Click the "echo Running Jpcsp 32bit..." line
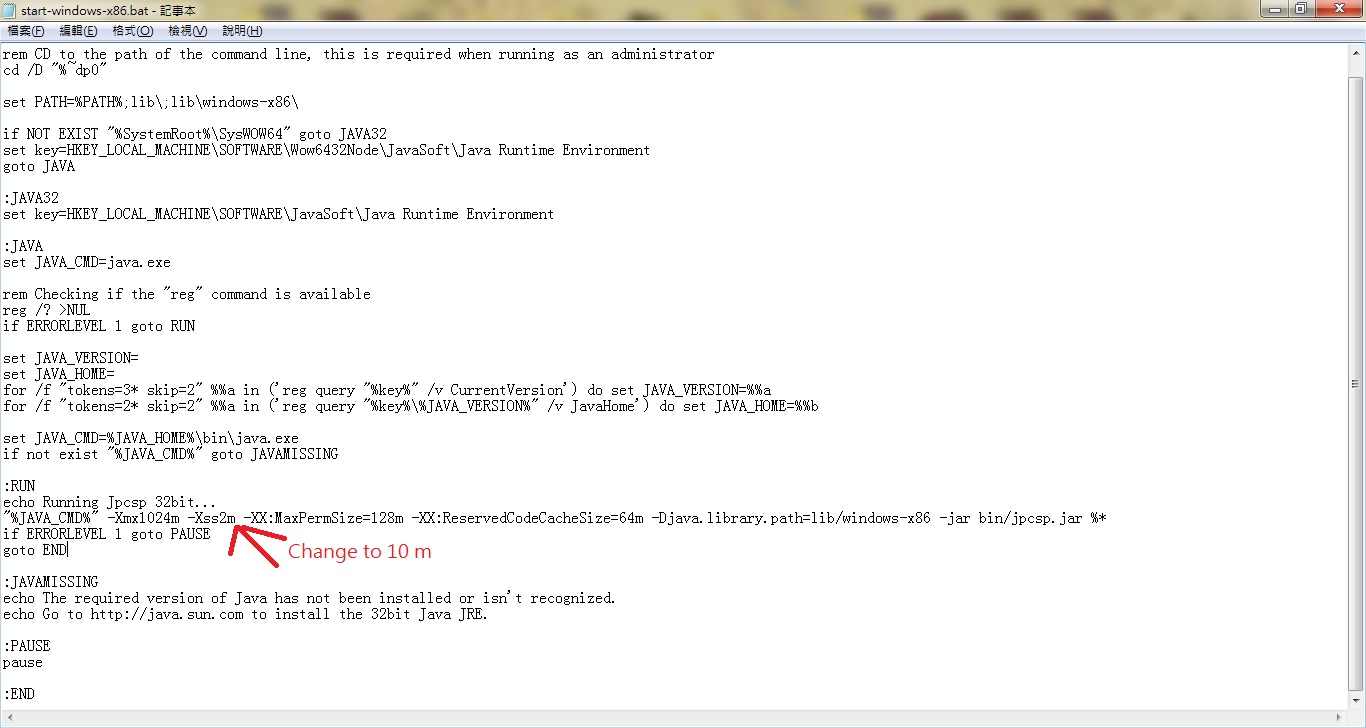The width and height of the screenshot is (1366, 728). [107, 502]
